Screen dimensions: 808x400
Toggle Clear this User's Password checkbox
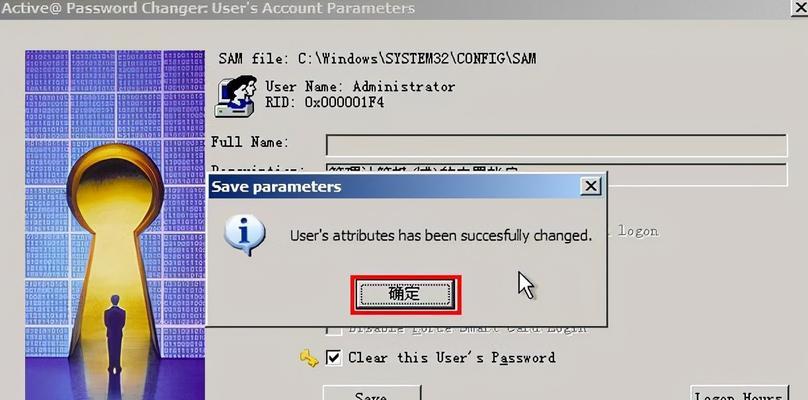[x=333, y=357]
